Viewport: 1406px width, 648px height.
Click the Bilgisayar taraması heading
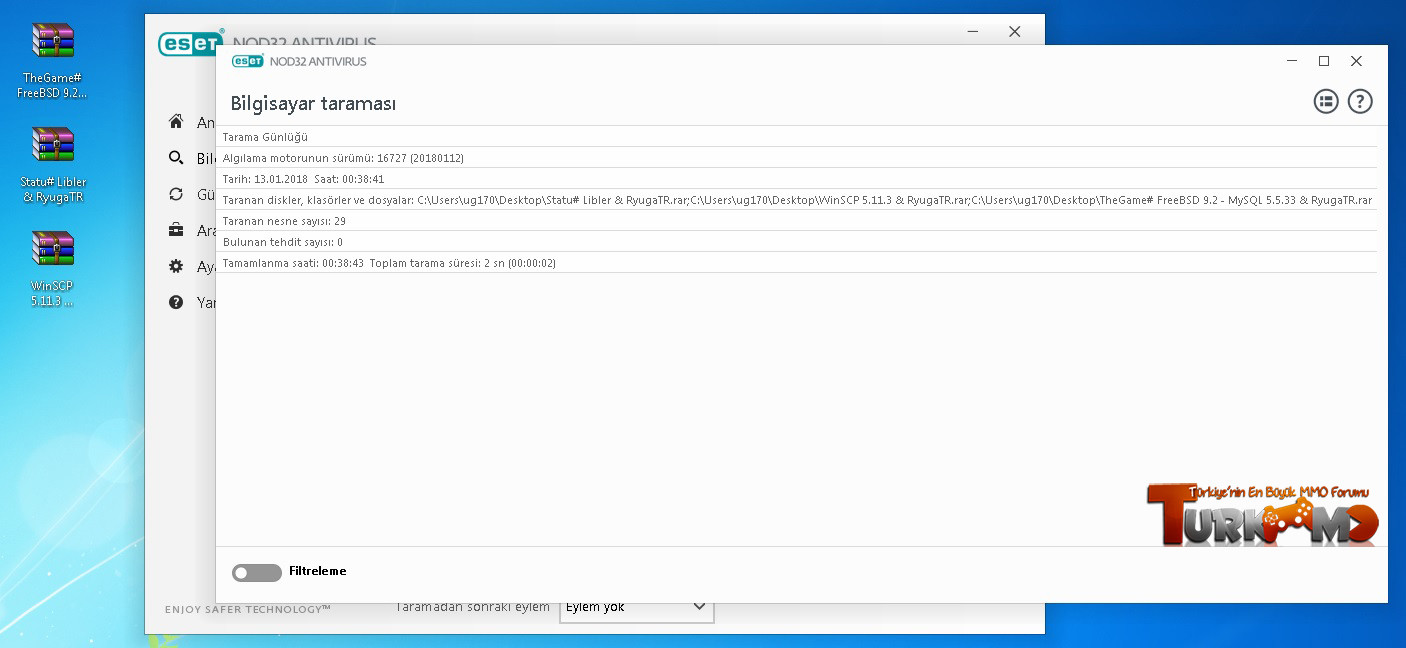313,104
